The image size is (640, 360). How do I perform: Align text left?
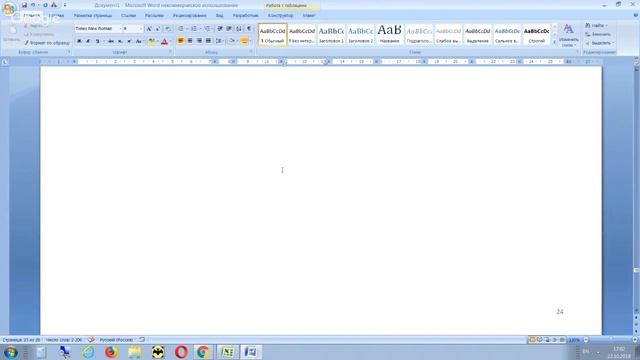click(180, 41)
